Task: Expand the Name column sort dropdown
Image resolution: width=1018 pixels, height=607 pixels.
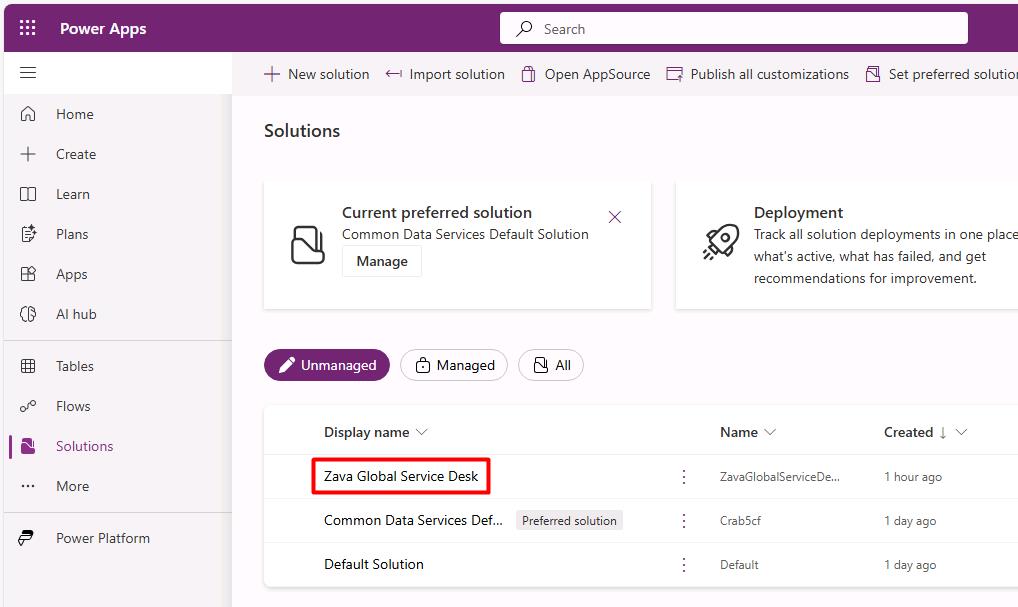Action: (770, 432)
